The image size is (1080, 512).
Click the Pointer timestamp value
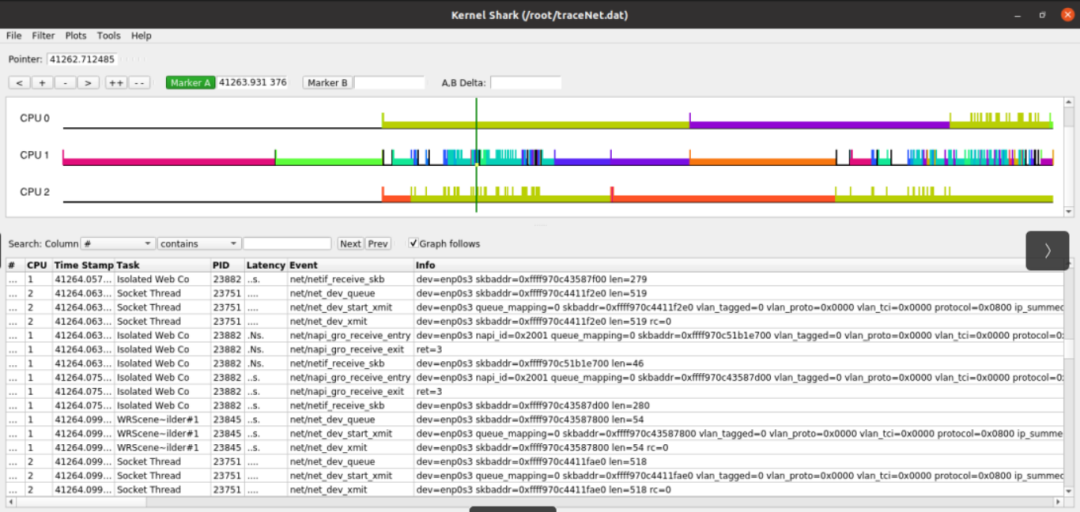83,59
